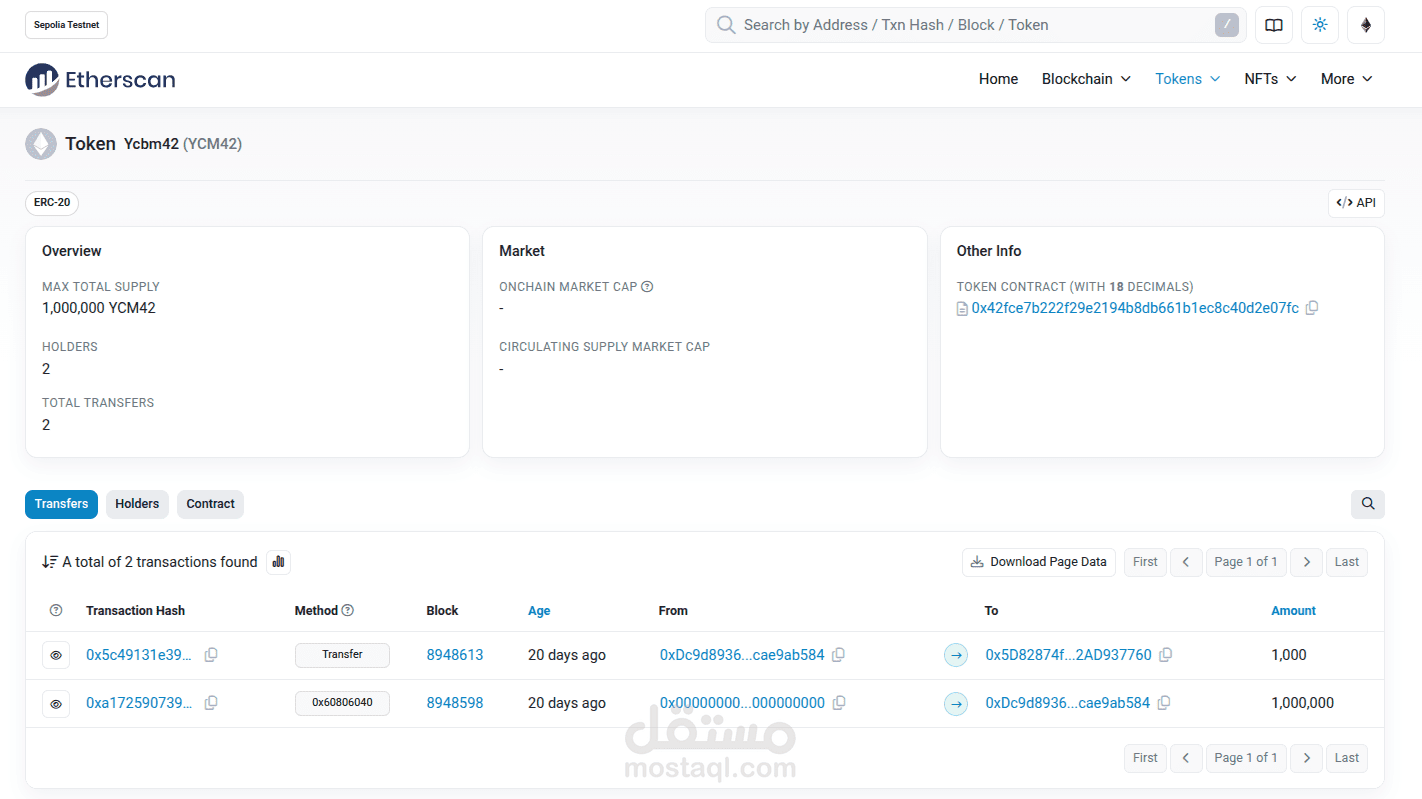This screenshot has height=799, width=1422.
Task: Click the bottom Last page button
Action: 1347,758
